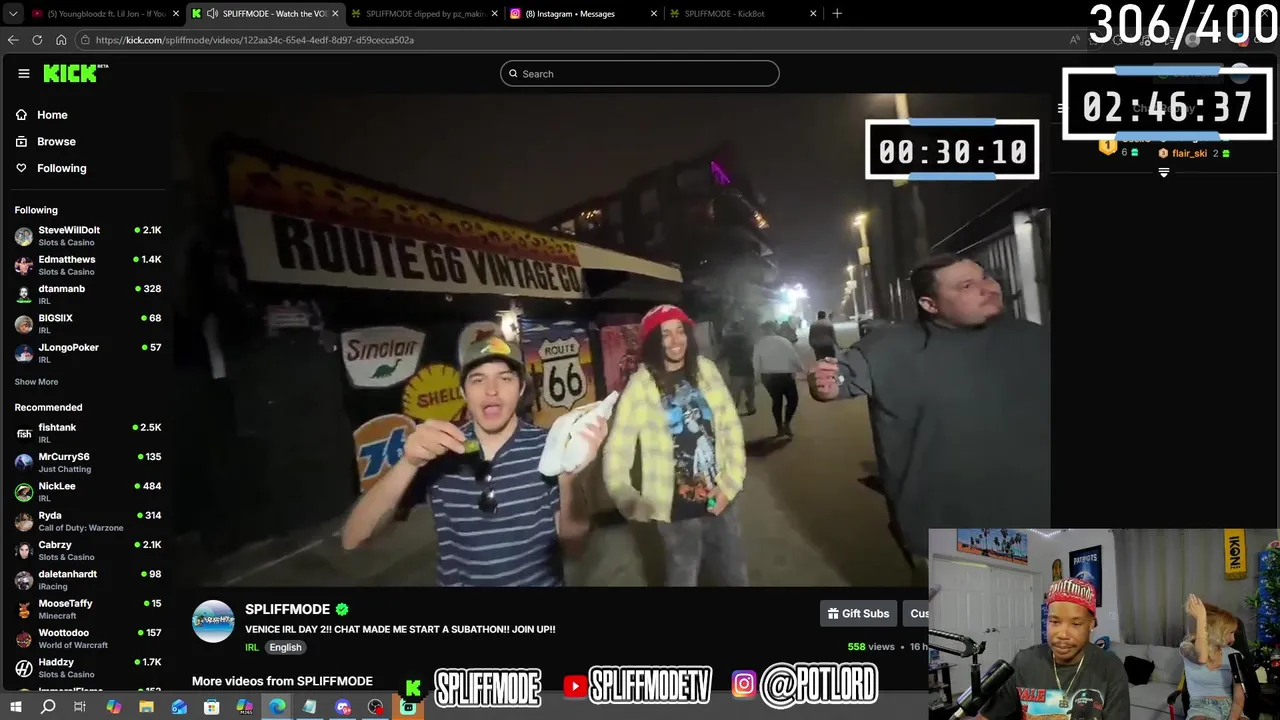This screenshot has height=720, width=1280.
Task: Click browser back arrow
Action: (x=13, y=40)
